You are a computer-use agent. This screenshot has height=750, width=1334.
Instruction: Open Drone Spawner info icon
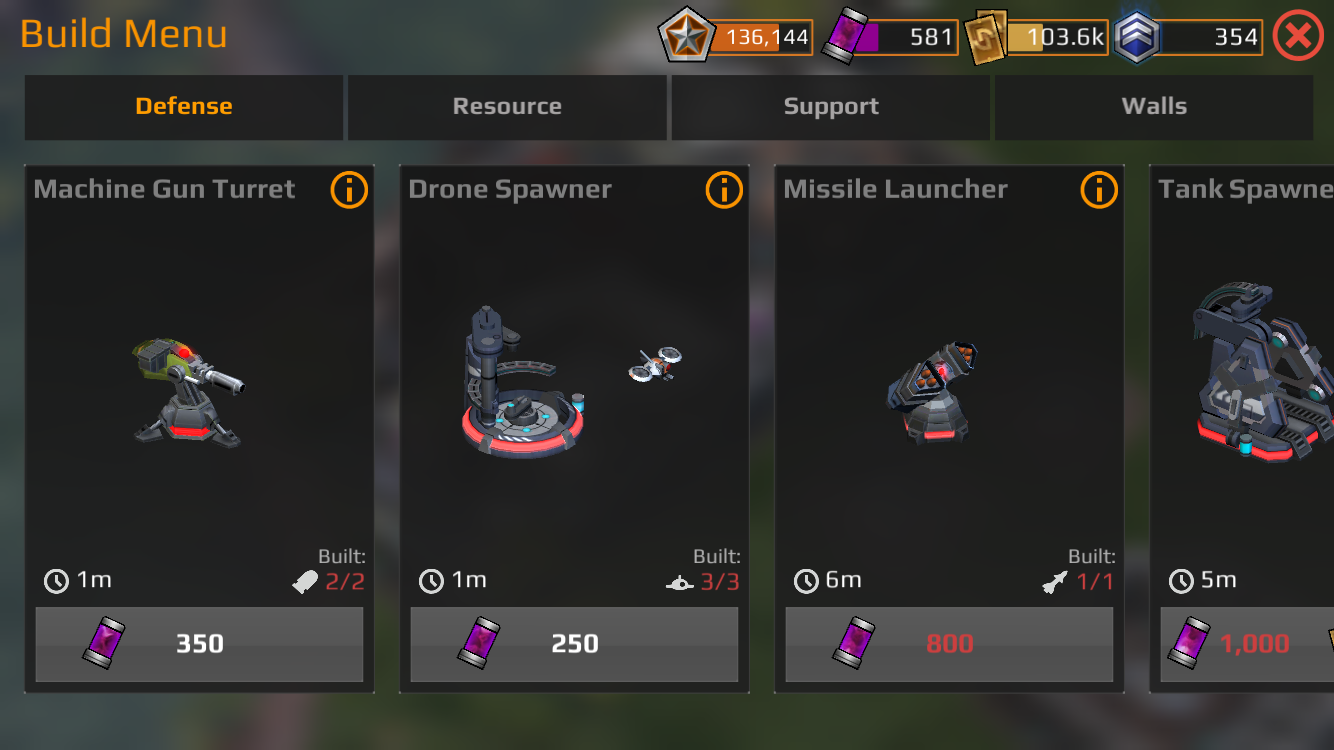(x=724, y=189)
